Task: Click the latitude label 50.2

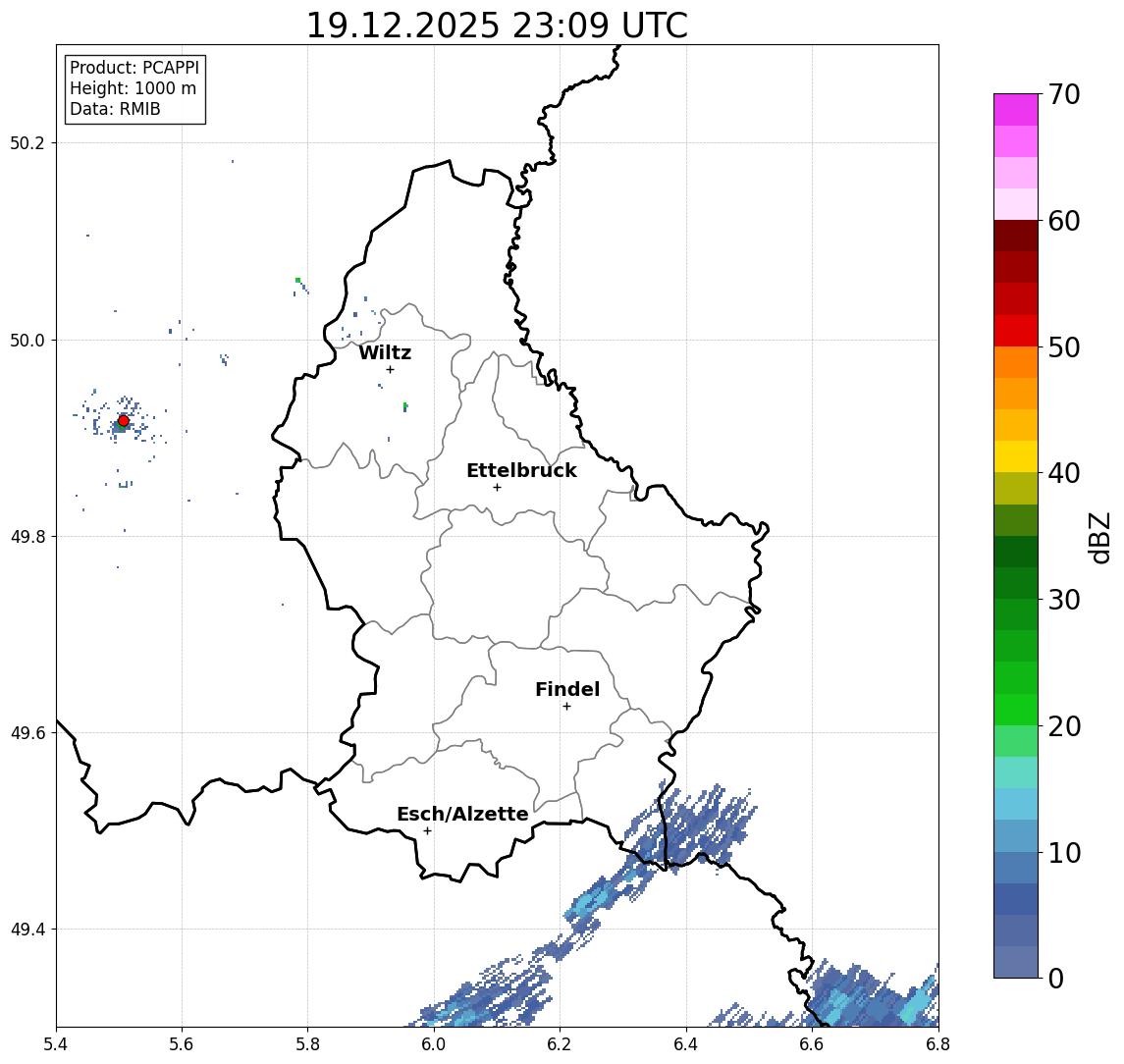Action: point(27,142)
